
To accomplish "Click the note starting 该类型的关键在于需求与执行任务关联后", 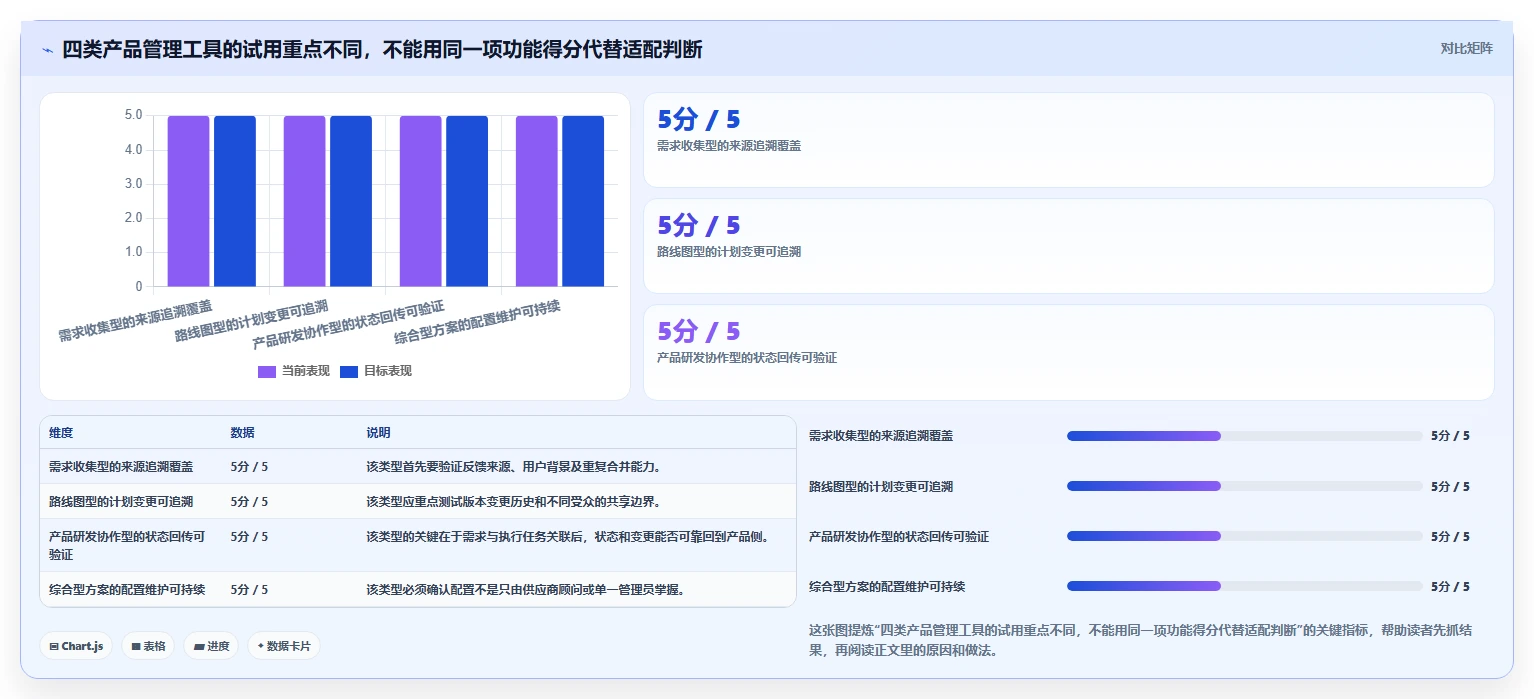I will (x=567, y=537).
